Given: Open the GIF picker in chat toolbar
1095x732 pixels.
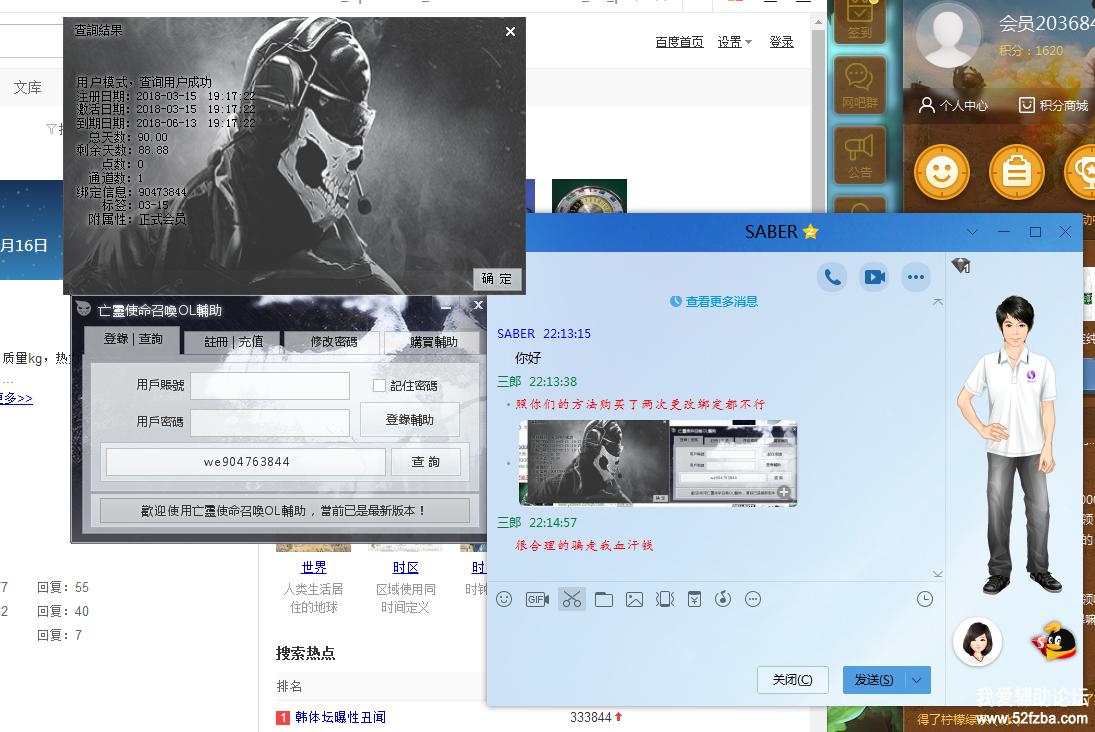Looking at the screenshot, I should 537,599.
